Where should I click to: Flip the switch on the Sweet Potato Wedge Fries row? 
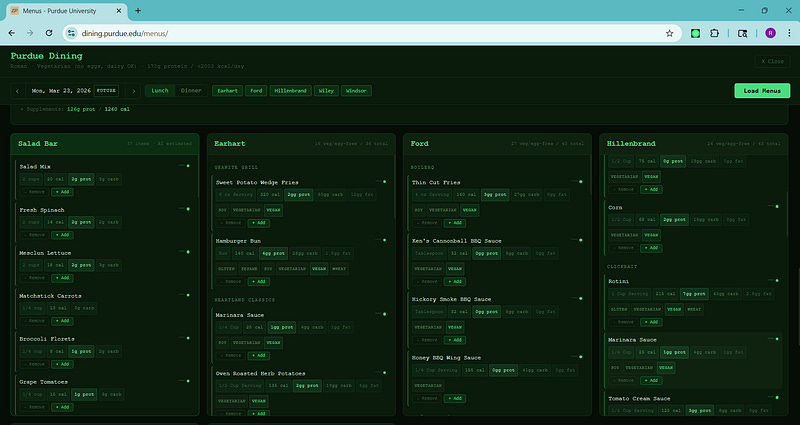[x=381, y=181]
